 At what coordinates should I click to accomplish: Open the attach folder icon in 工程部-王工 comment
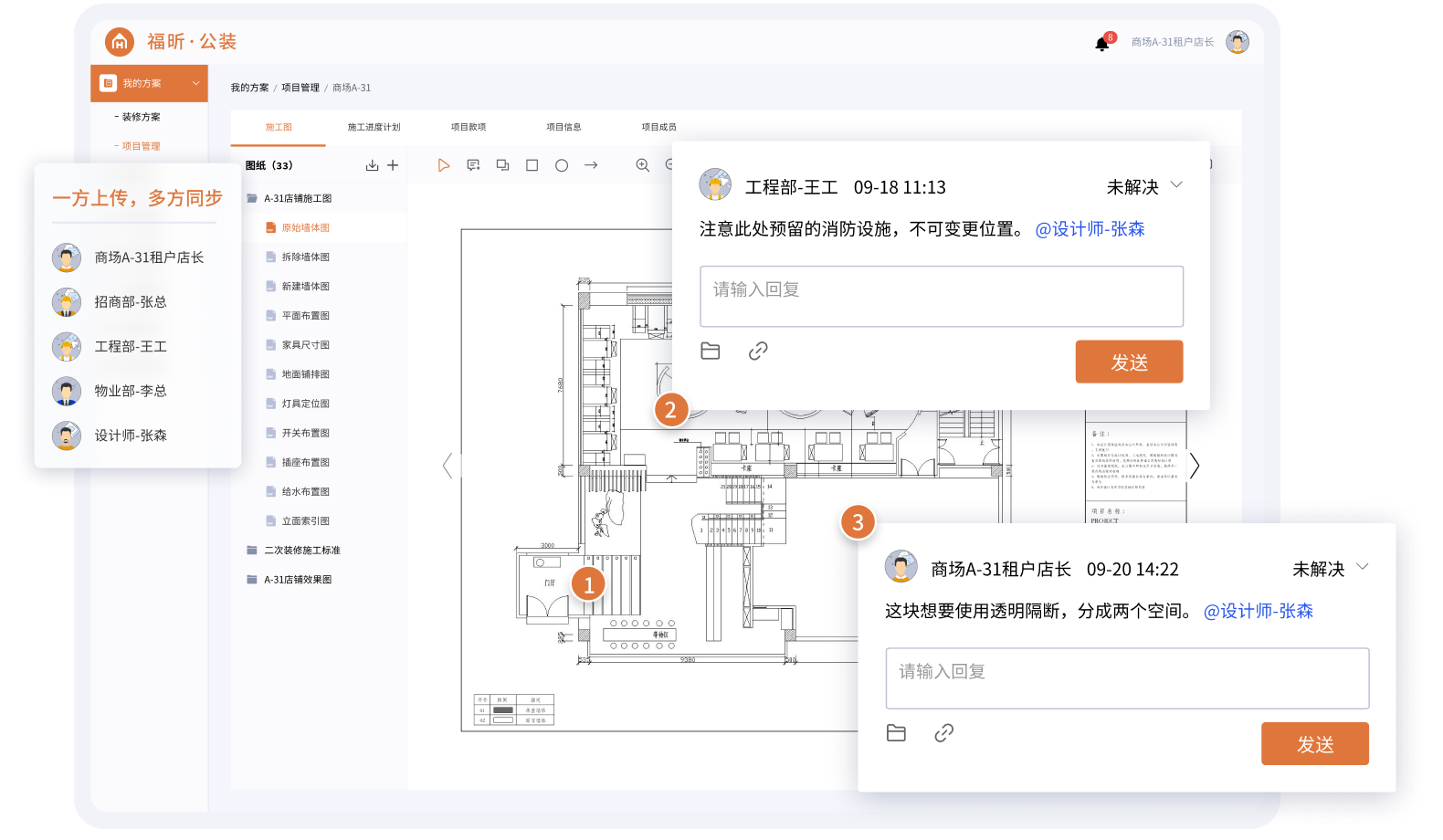pos(711,351)
